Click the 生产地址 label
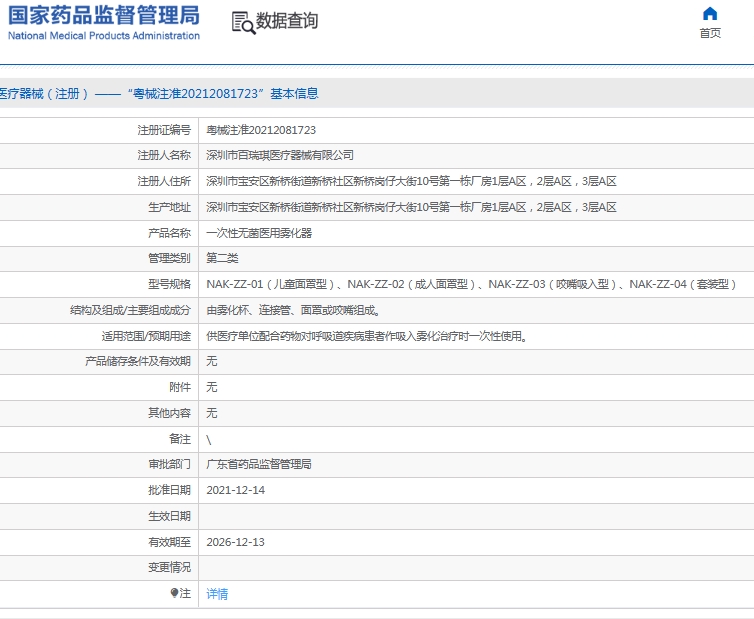754x619 pixels. point(169,207)
